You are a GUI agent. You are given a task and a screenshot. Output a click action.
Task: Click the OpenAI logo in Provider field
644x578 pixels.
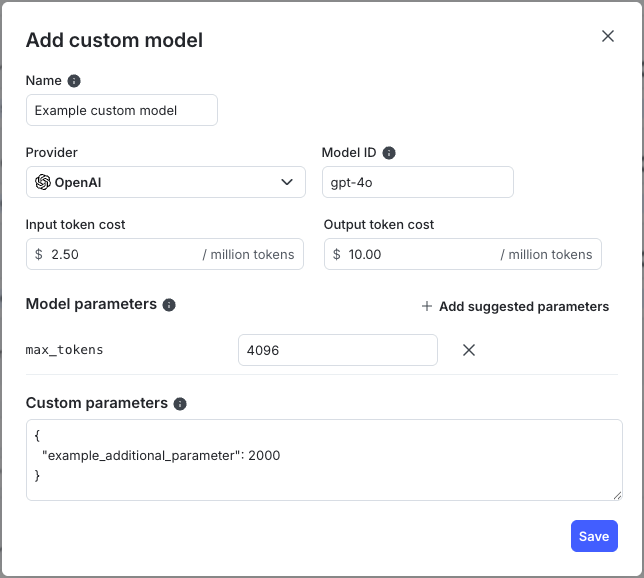point(42,182)
